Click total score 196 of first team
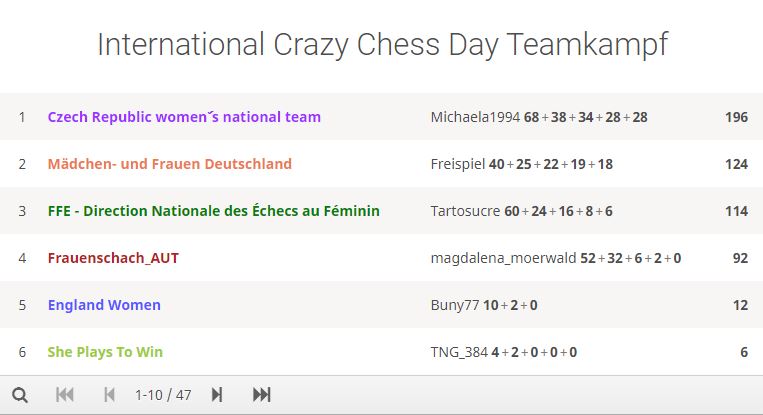Image resolution: width=763 pixels, height=415 pixels. tap(736, 117)
